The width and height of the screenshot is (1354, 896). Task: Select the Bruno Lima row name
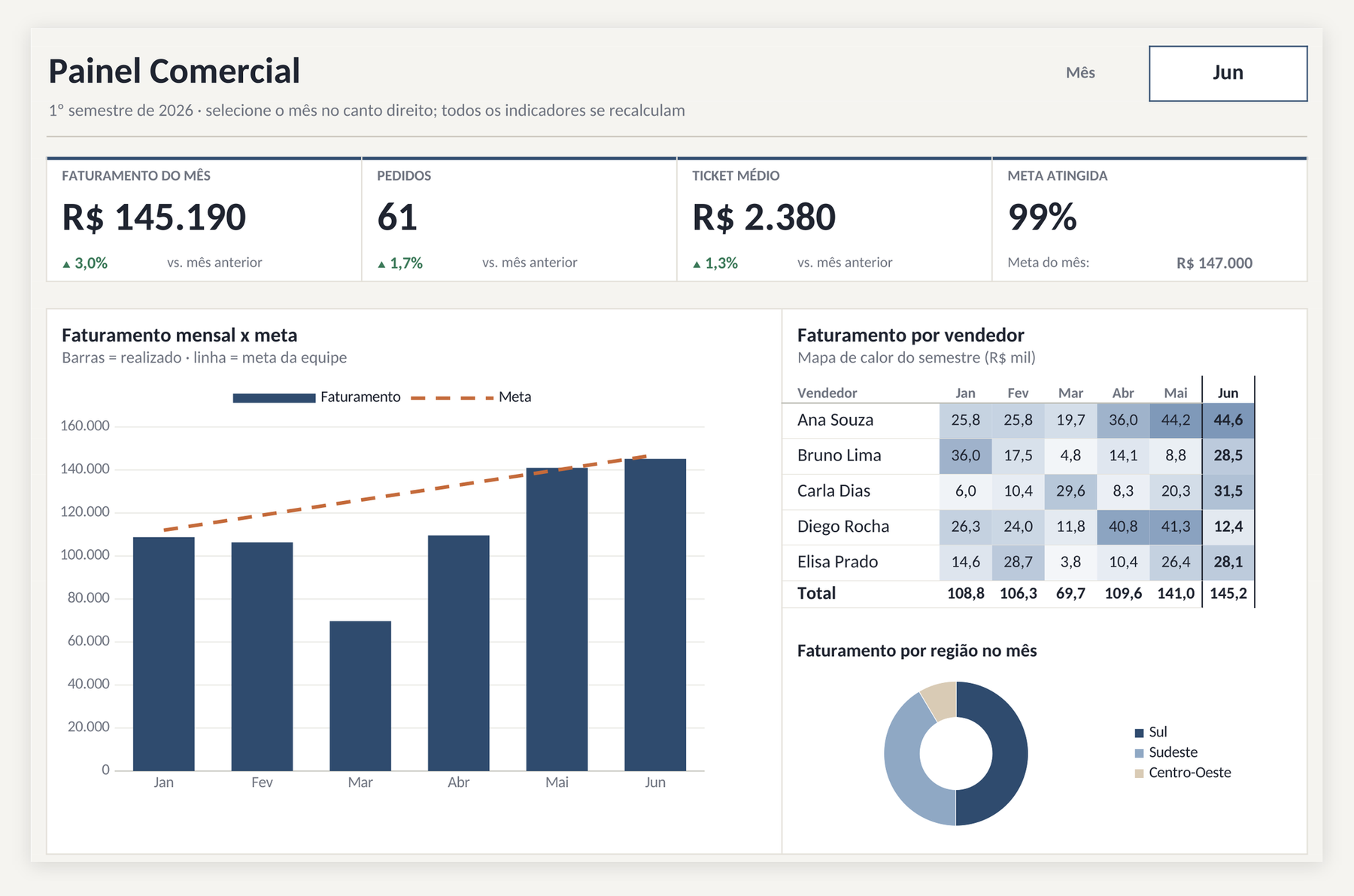(x=839, y=455)
